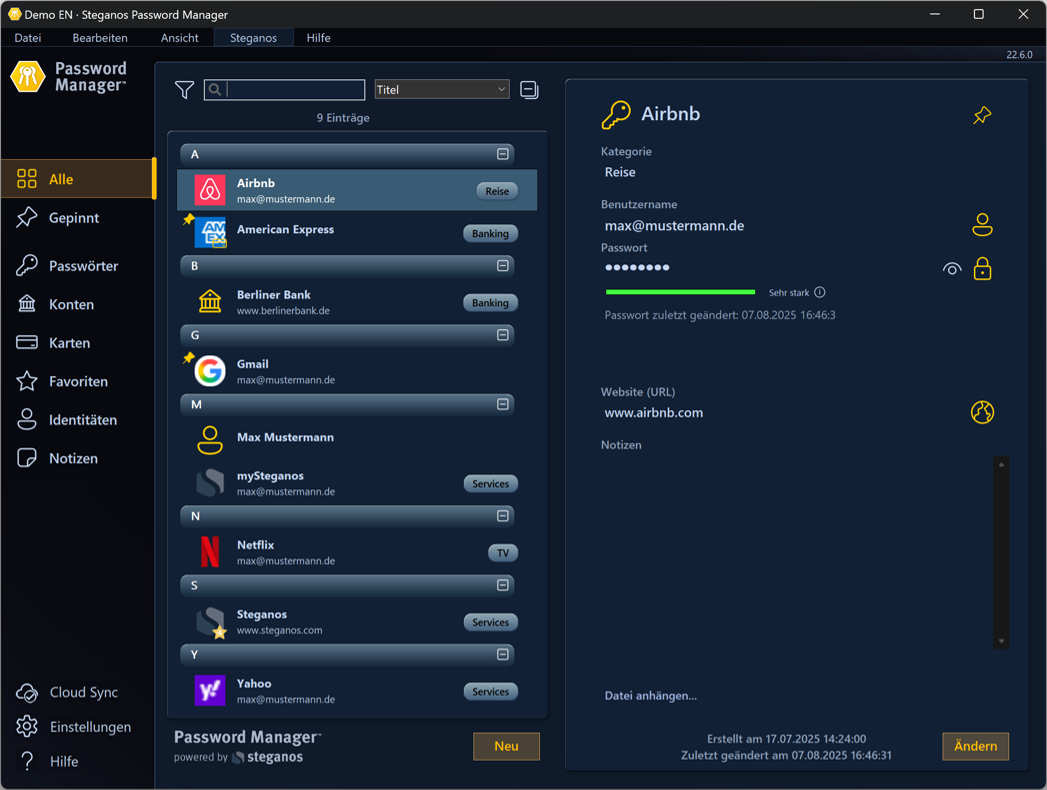This screenshot has height=790, width=1047.
Task: Focus the search input field
Action: pos(284,89)
